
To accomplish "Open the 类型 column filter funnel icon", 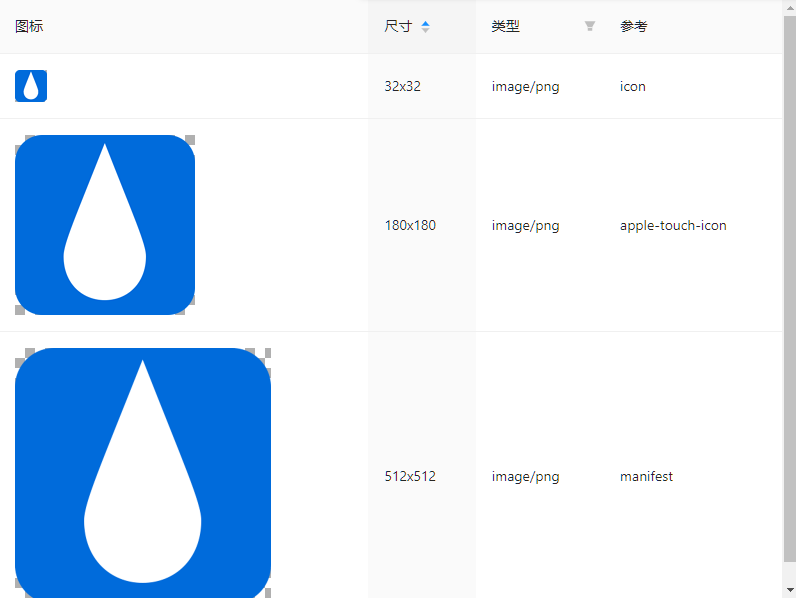I will tap(590, 27).
